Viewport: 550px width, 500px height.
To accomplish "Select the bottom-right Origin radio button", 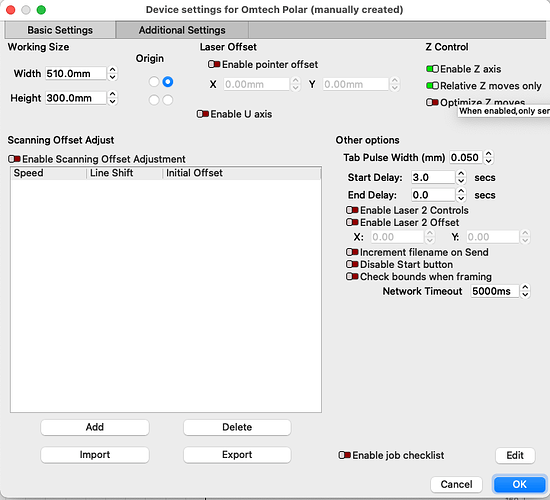I will point(168,100).
